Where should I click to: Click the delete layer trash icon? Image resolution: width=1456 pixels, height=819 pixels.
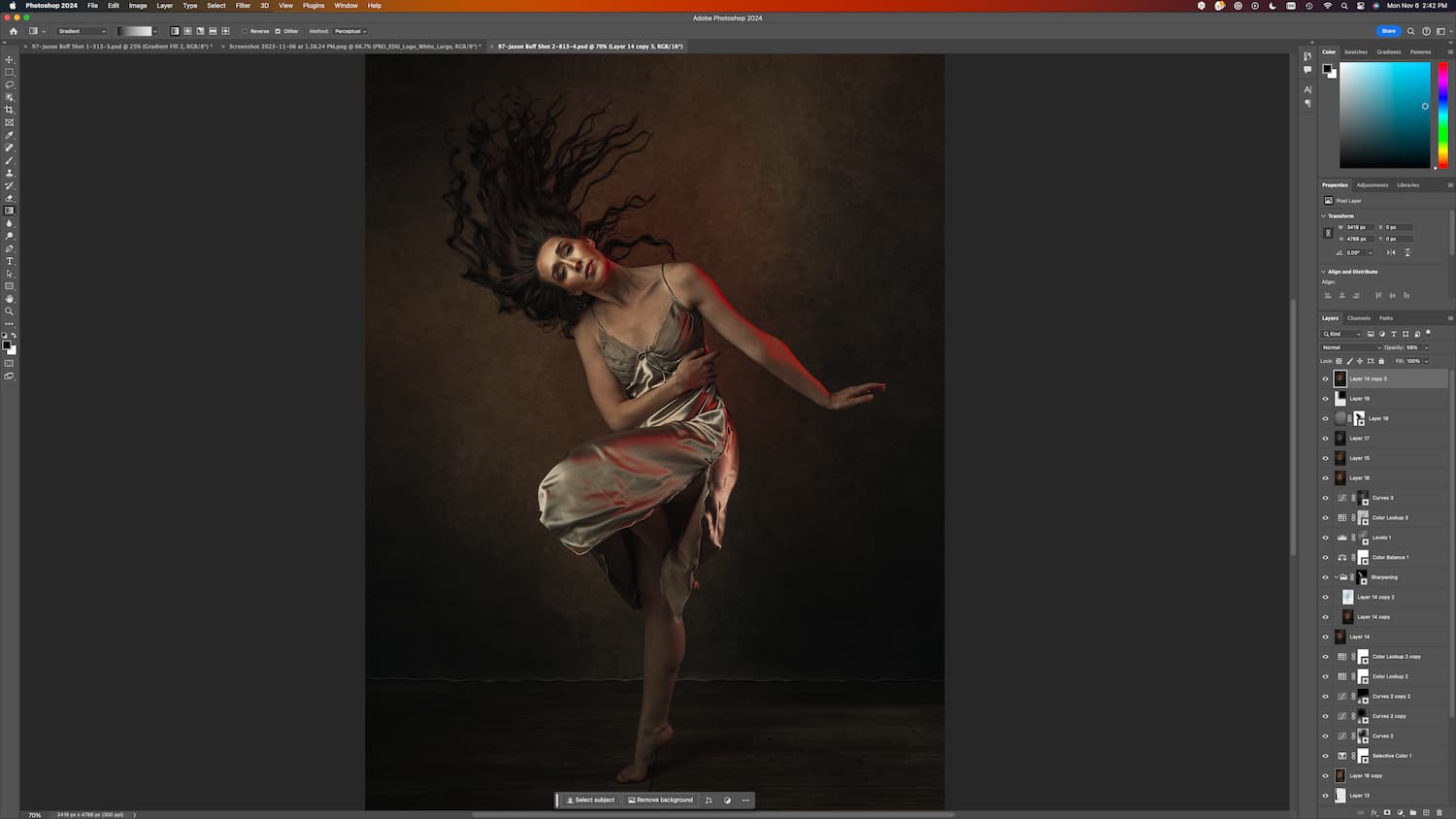tap(1439, 812)
